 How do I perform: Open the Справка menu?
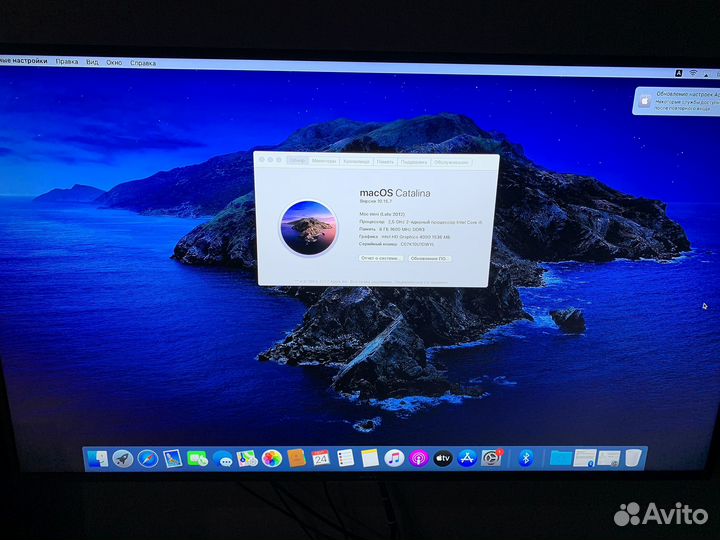pos(143,63)
